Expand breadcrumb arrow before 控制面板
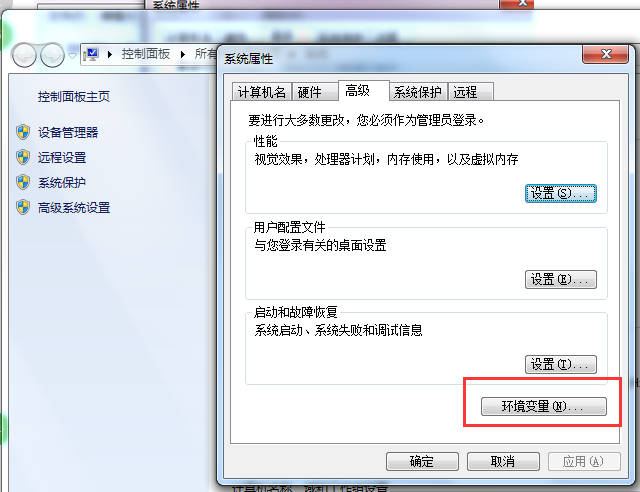 click(x=110, y=54)
